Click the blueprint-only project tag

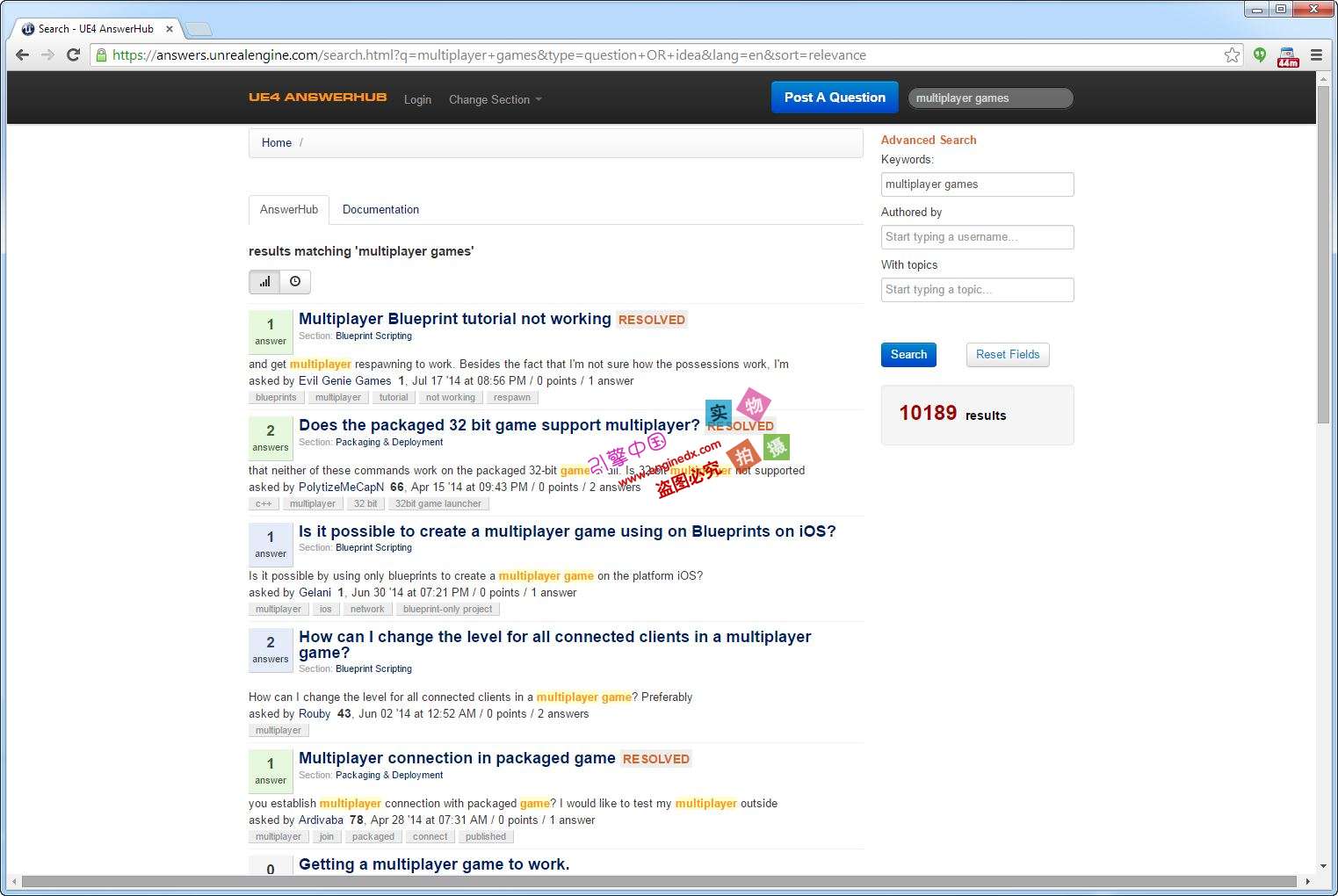447,609
